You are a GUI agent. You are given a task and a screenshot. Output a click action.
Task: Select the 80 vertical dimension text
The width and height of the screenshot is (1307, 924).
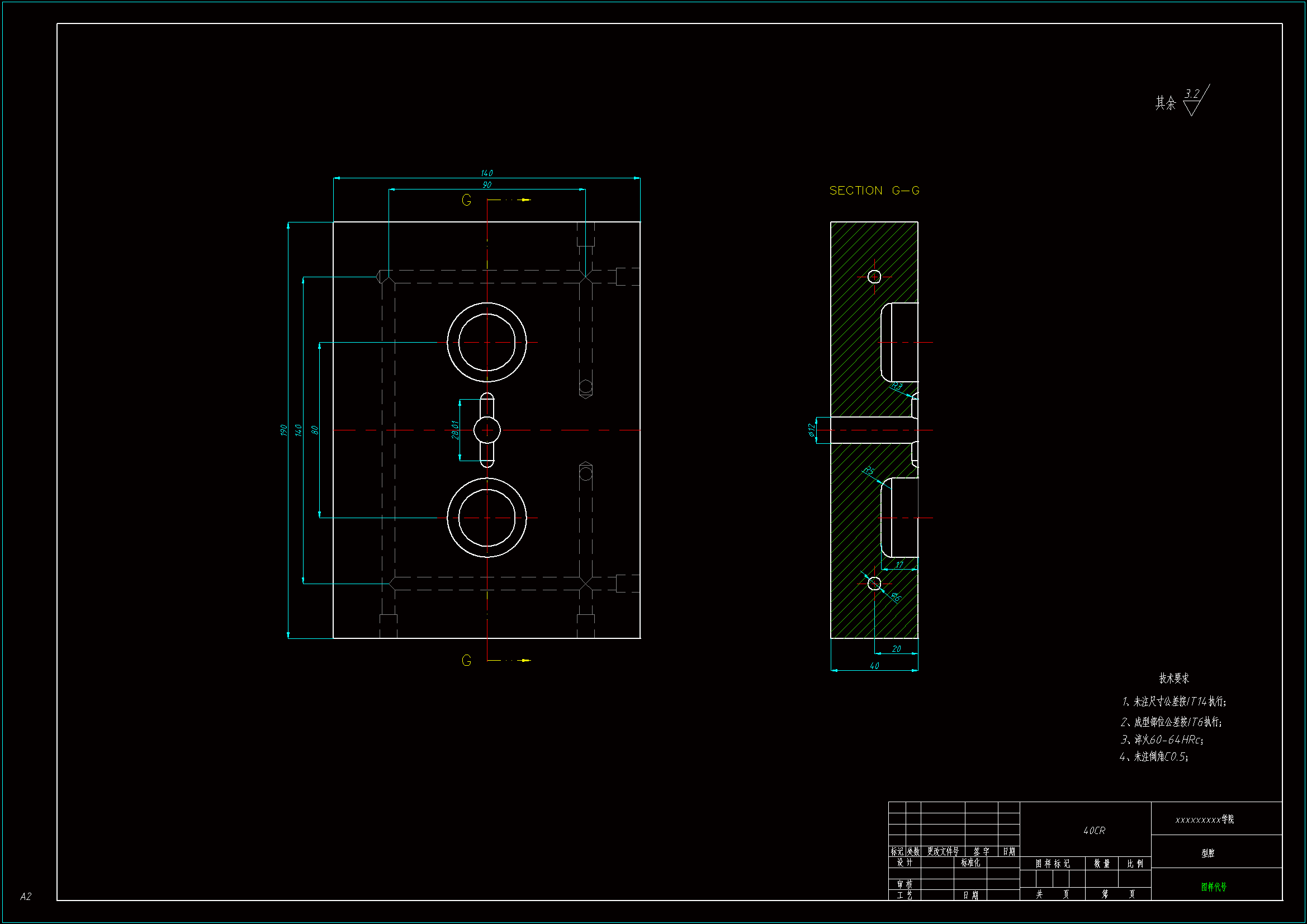tap(315, 430)
